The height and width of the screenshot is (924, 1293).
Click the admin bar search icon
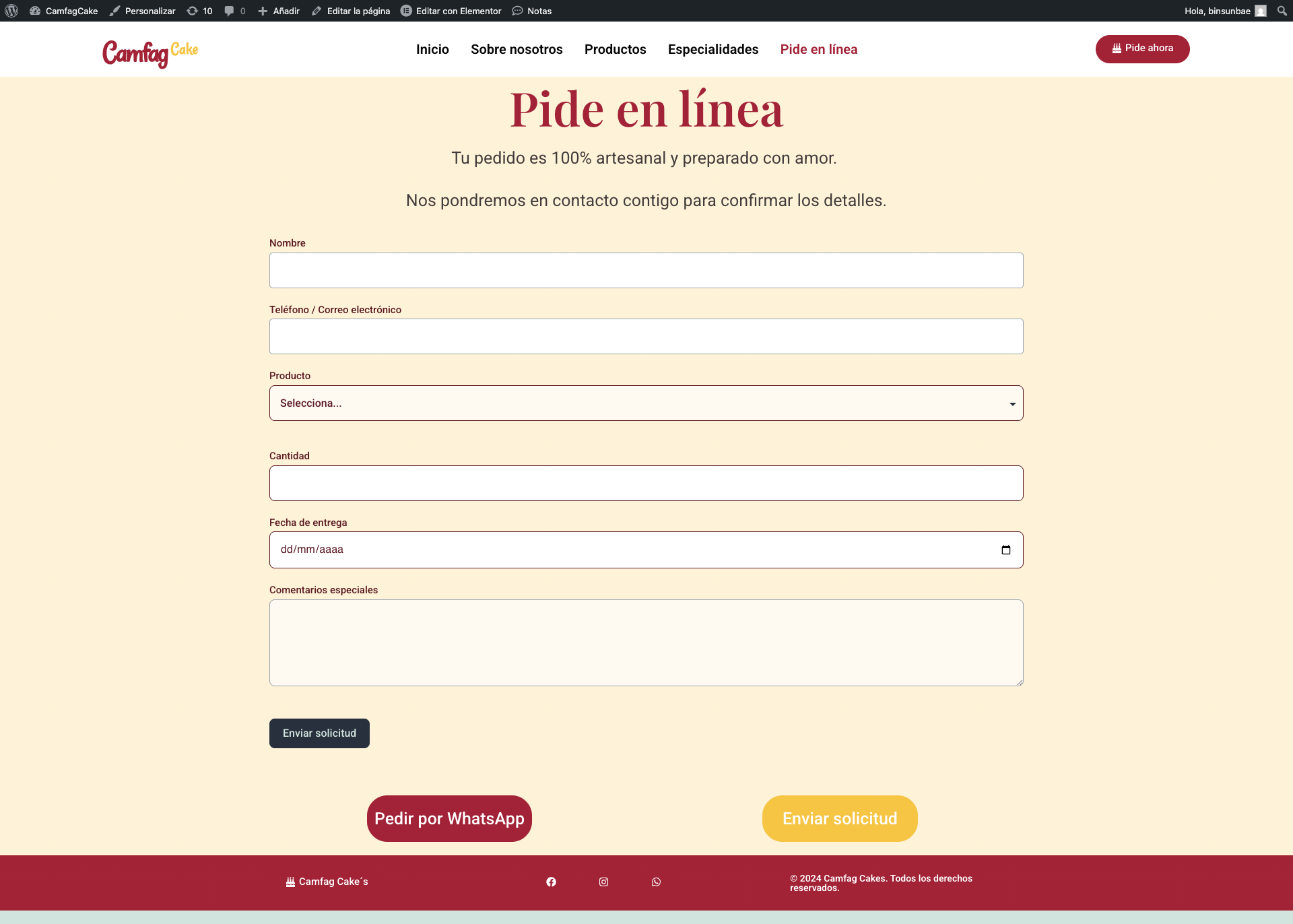[1282, 11]
